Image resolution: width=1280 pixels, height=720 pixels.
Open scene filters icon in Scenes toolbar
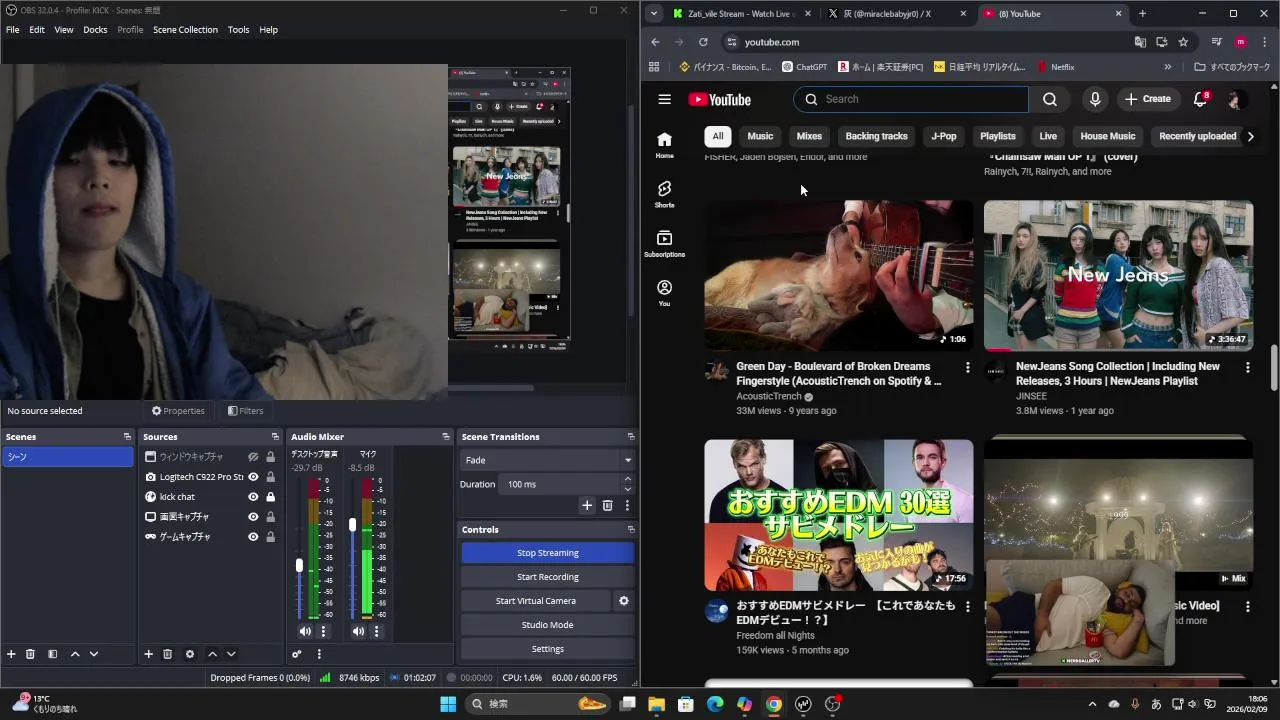click(x=52, y=654)
